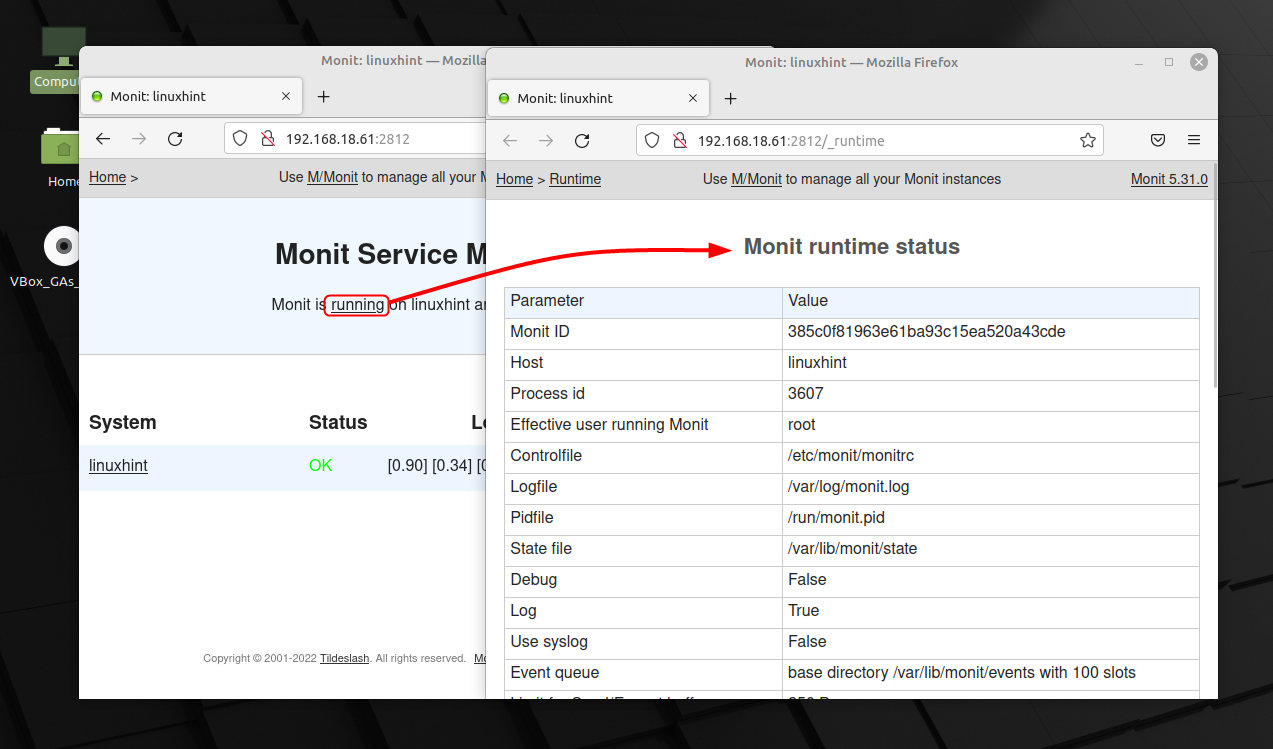This screenshot has width=1273, height=749.
Task: Close the front Firefox window
Action: (1199, 62)
